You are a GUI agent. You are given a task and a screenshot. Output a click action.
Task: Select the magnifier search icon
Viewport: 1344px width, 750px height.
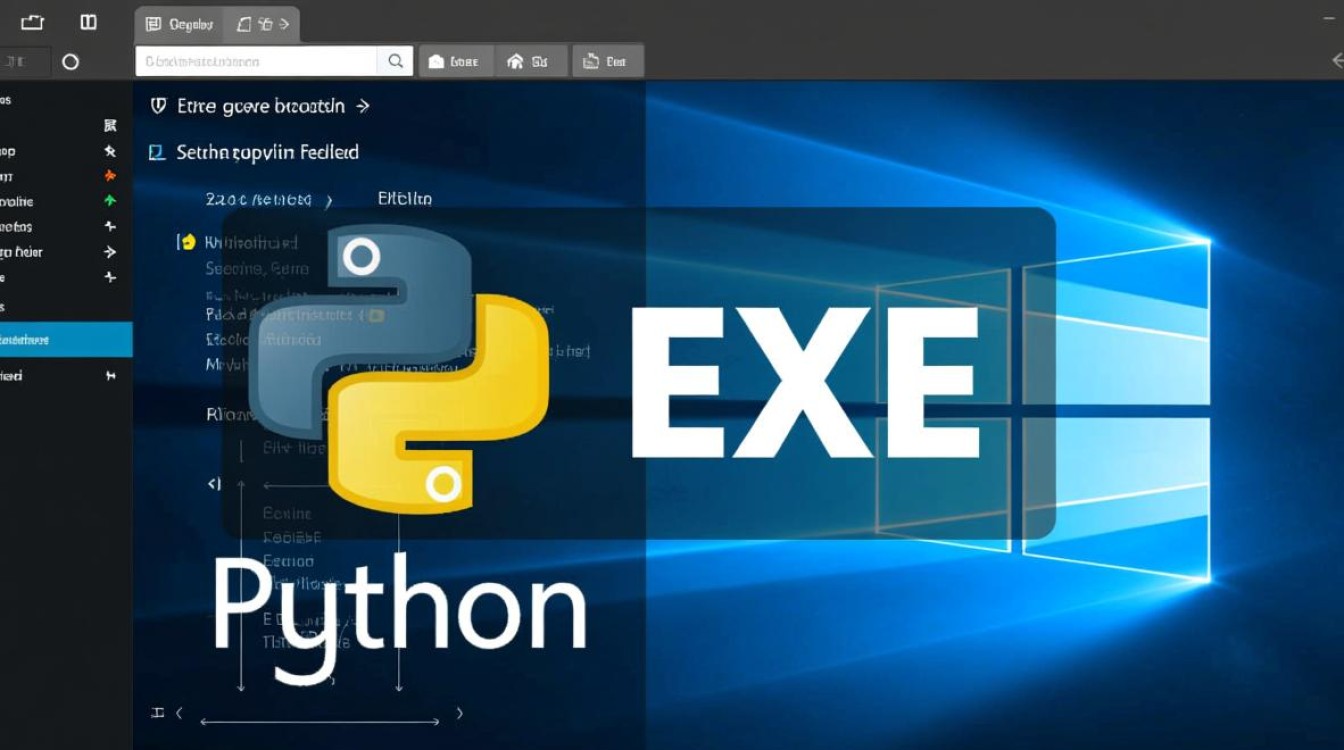[395, 60]
